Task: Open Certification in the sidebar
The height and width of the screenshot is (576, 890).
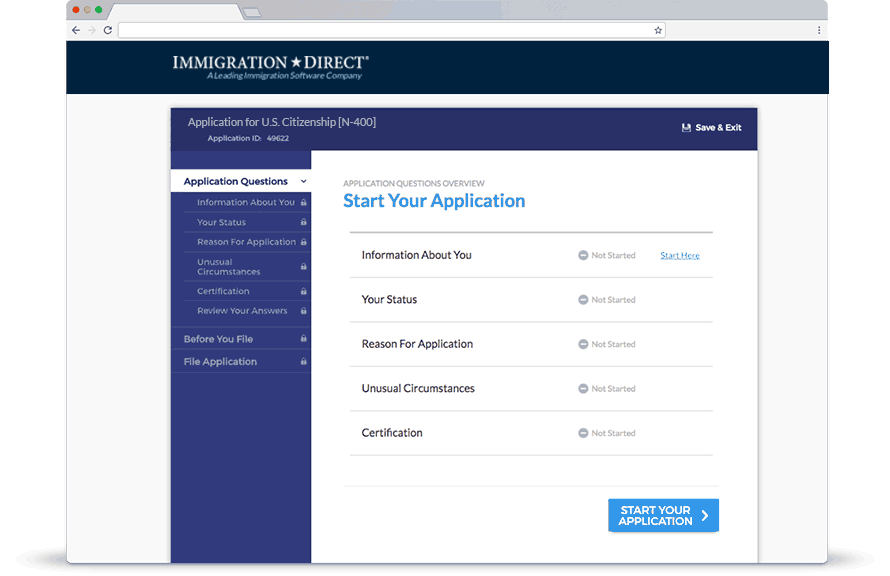Action: (x=223, y=291)
